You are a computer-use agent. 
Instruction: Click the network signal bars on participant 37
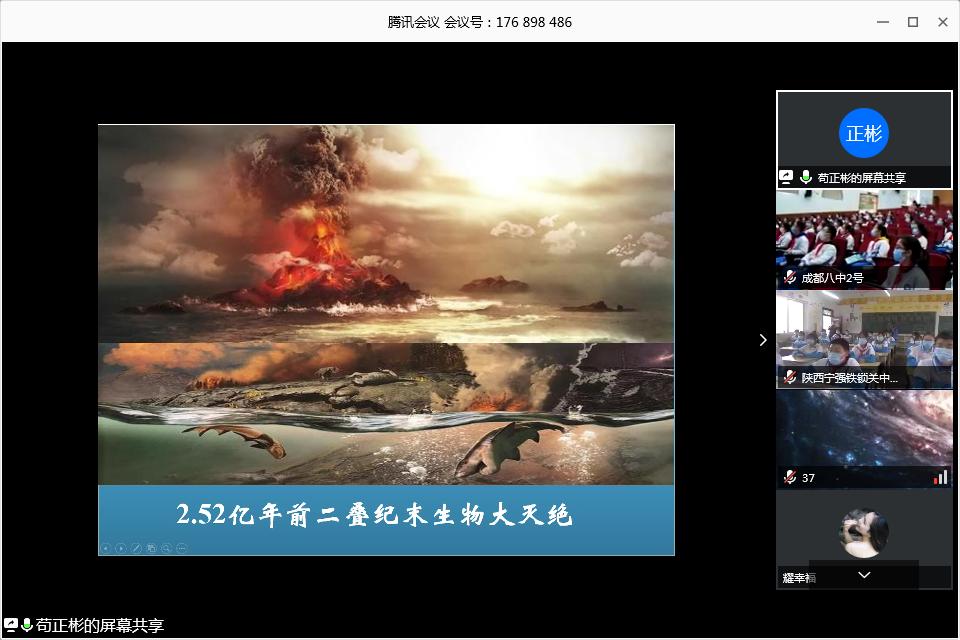940,478
